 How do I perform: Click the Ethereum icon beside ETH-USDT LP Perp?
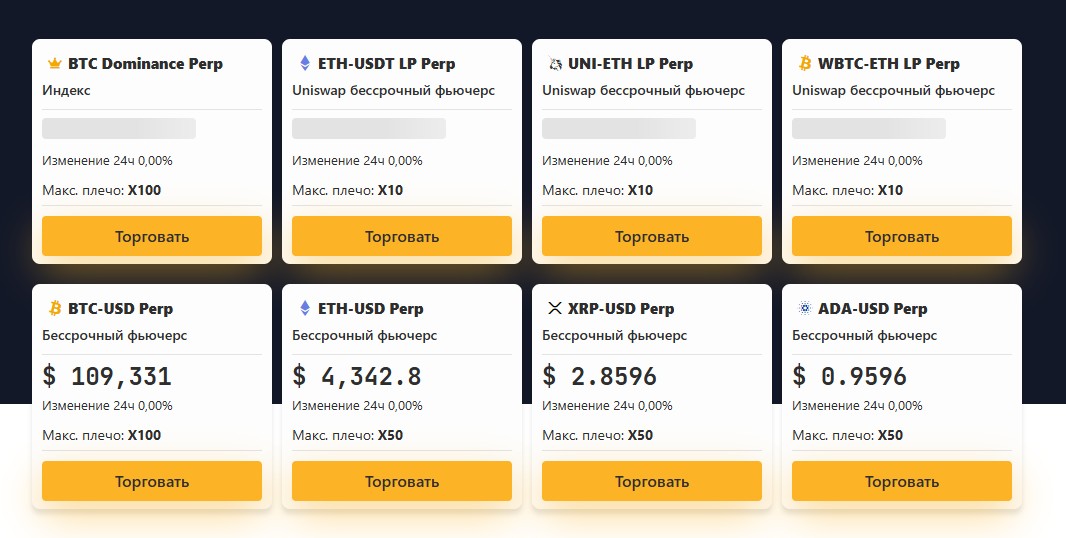[305, 64]
